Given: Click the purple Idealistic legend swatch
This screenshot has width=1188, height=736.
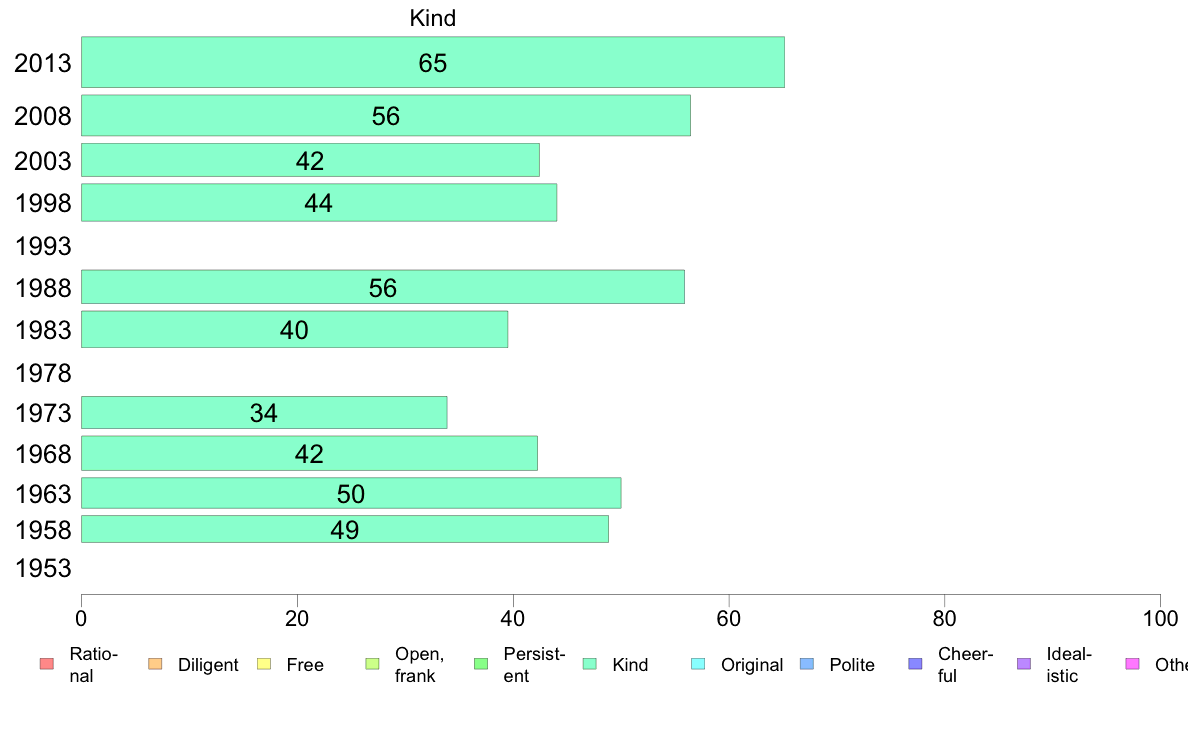Looking at the screenshot, I should 1024,664.
